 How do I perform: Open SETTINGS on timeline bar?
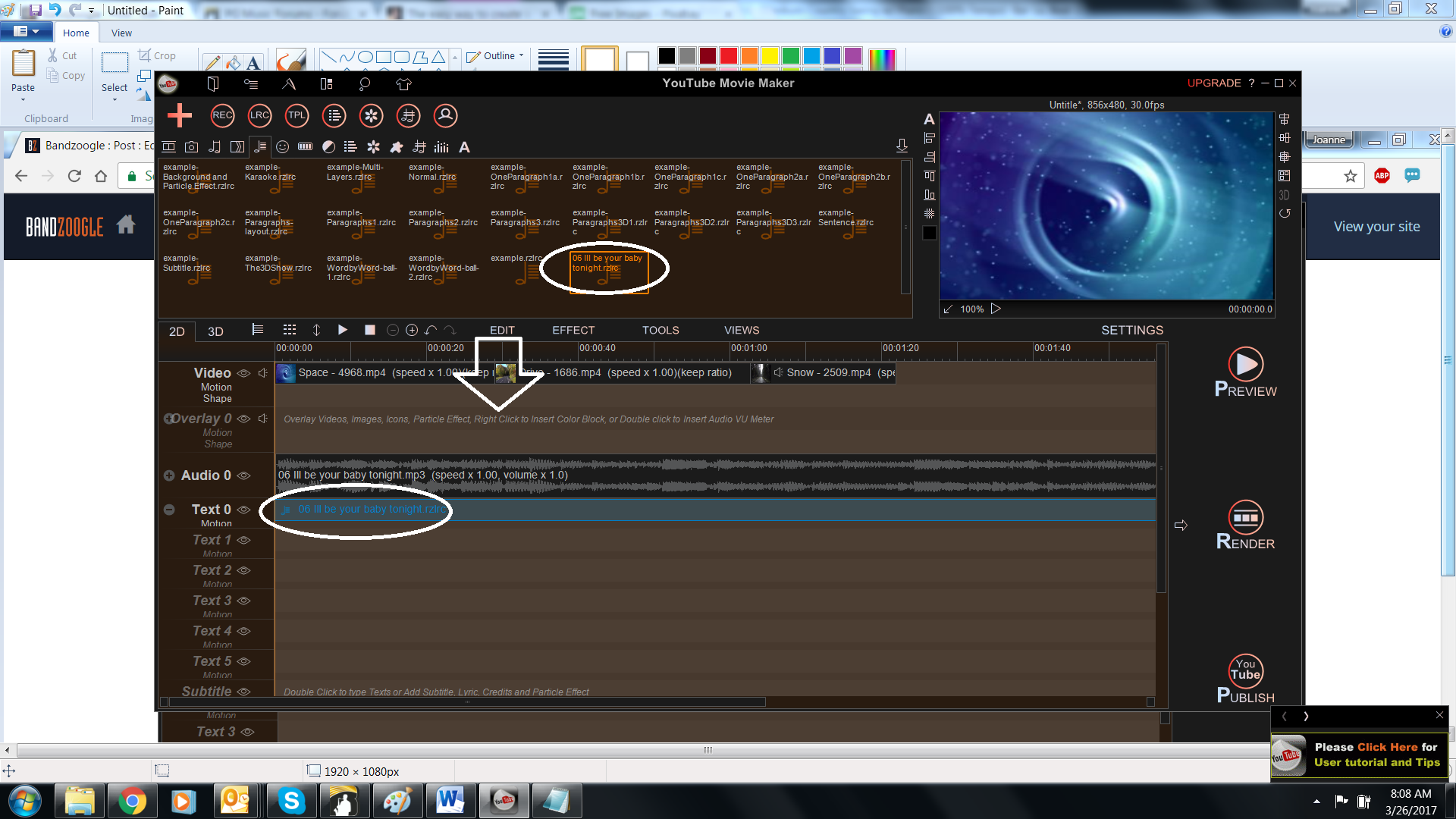[1132, 330]
